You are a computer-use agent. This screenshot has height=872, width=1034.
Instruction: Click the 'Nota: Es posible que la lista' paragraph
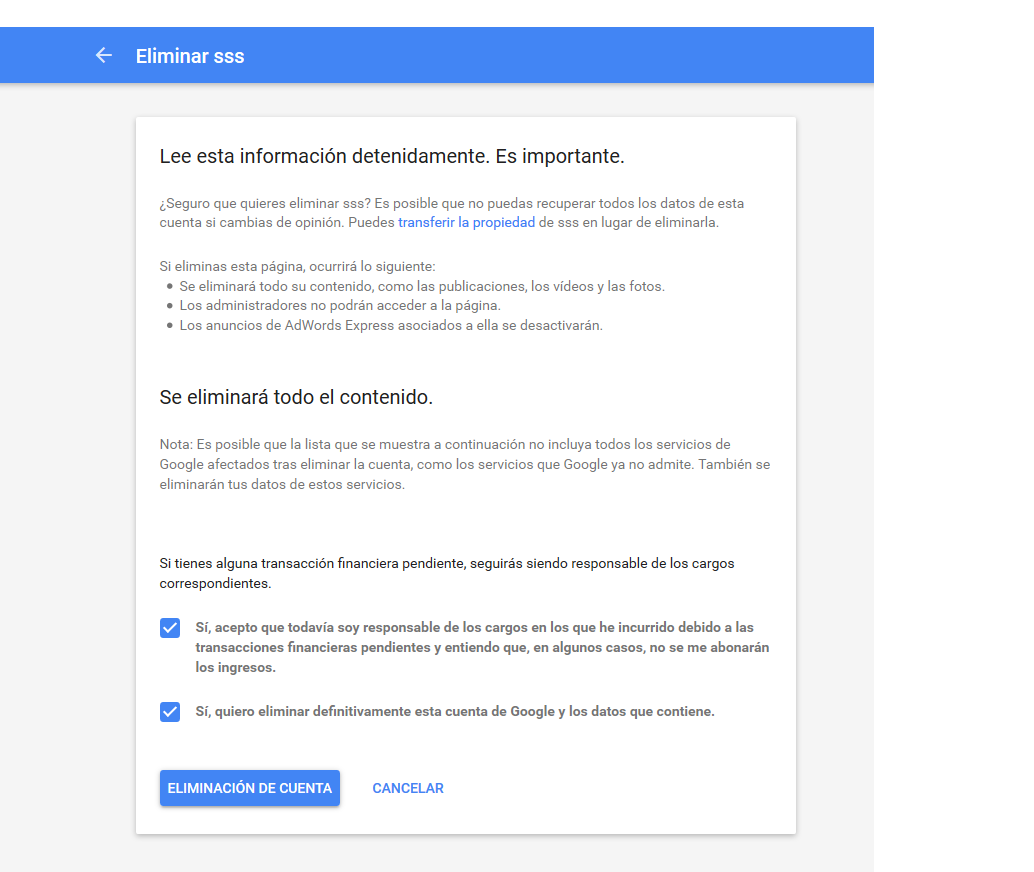click(465, 464)
